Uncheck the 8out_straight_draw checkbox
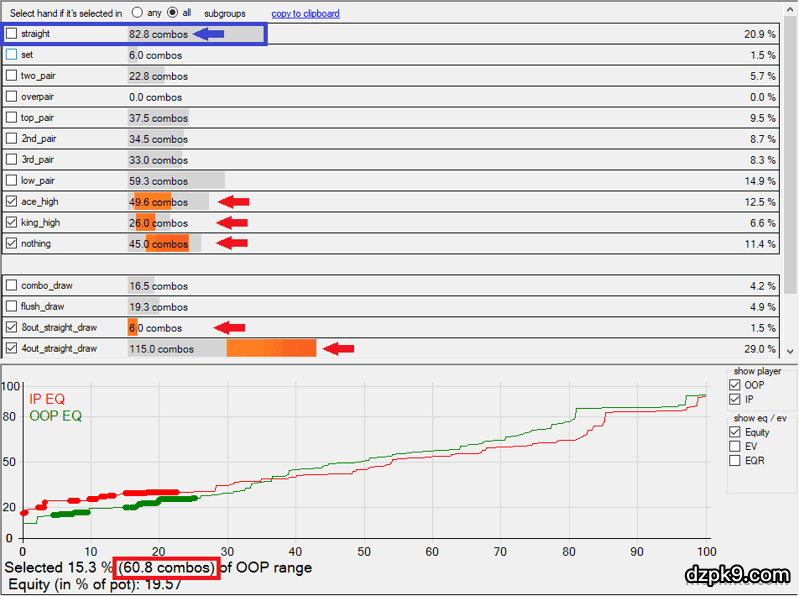This screenshot has width=799, height=596. (x=12, y=328)
